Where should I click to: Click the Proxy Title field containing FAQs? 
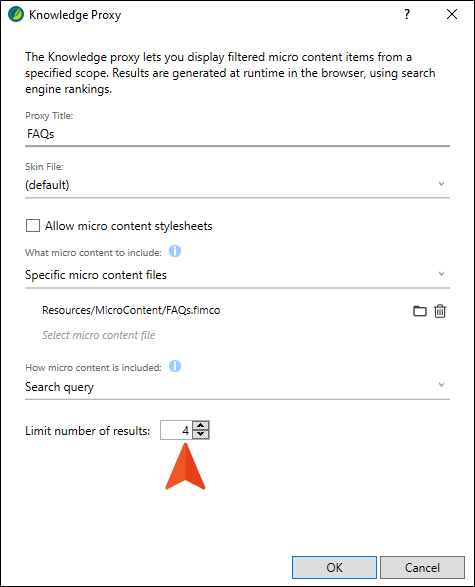point(237,134)
